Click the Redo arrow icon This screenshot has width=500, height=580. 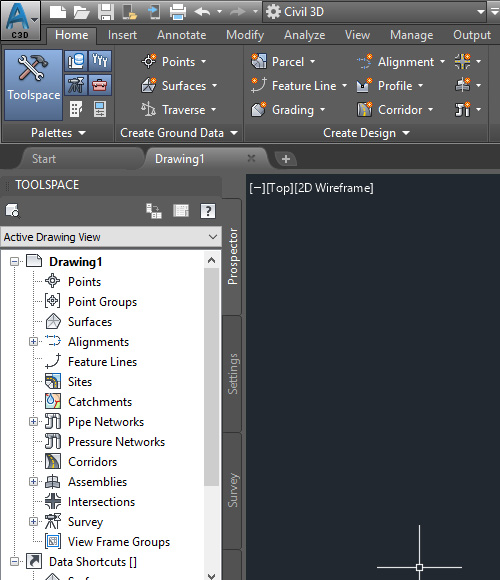238,12
